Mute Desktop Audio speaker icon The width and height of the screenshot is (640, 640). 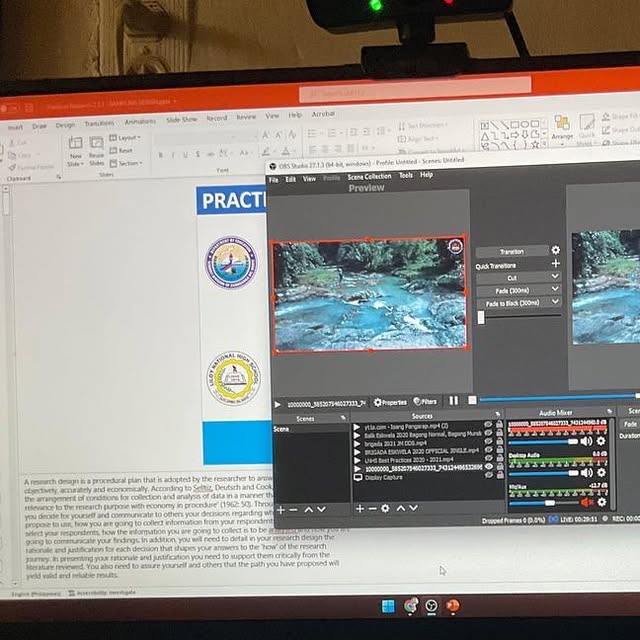pyautogui.click(x=587, y=473)
